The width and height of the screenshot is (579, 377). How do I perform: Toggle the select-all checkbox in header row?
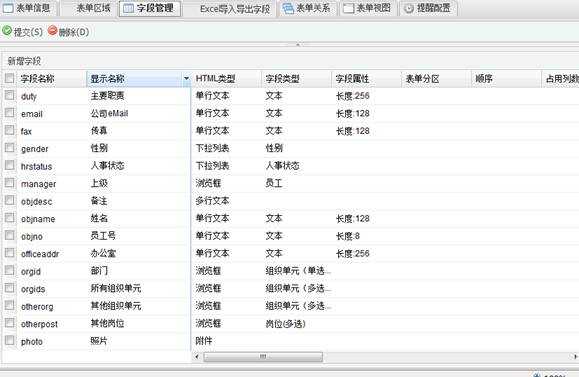pos(10,78)
